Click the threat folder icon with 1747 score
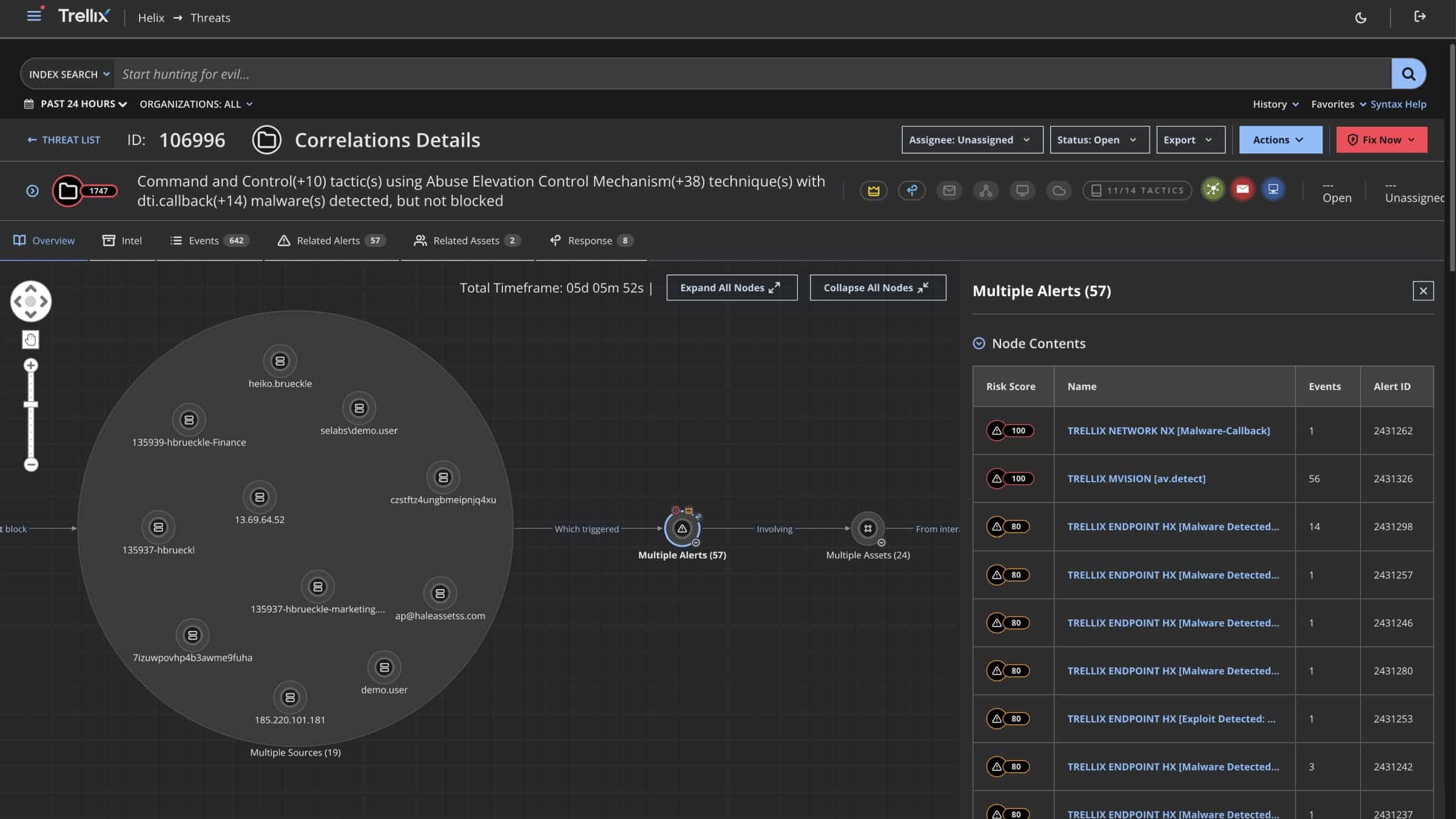Viewport: 1456px width, 819px height. pyautogui.click(x=84, y=191)
